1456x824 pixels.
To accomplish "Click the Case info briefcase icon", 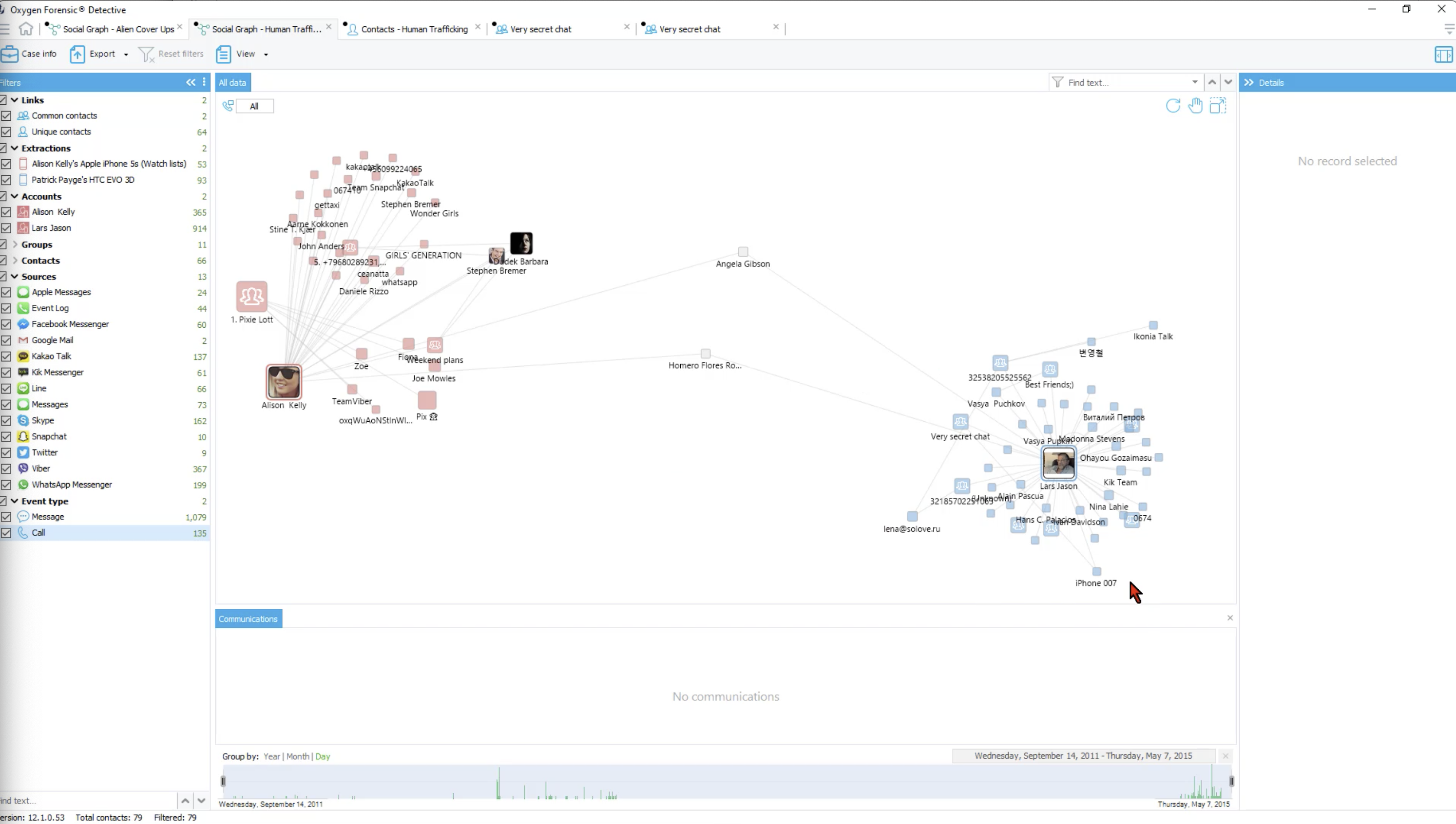I will click(x=10, y=54).
